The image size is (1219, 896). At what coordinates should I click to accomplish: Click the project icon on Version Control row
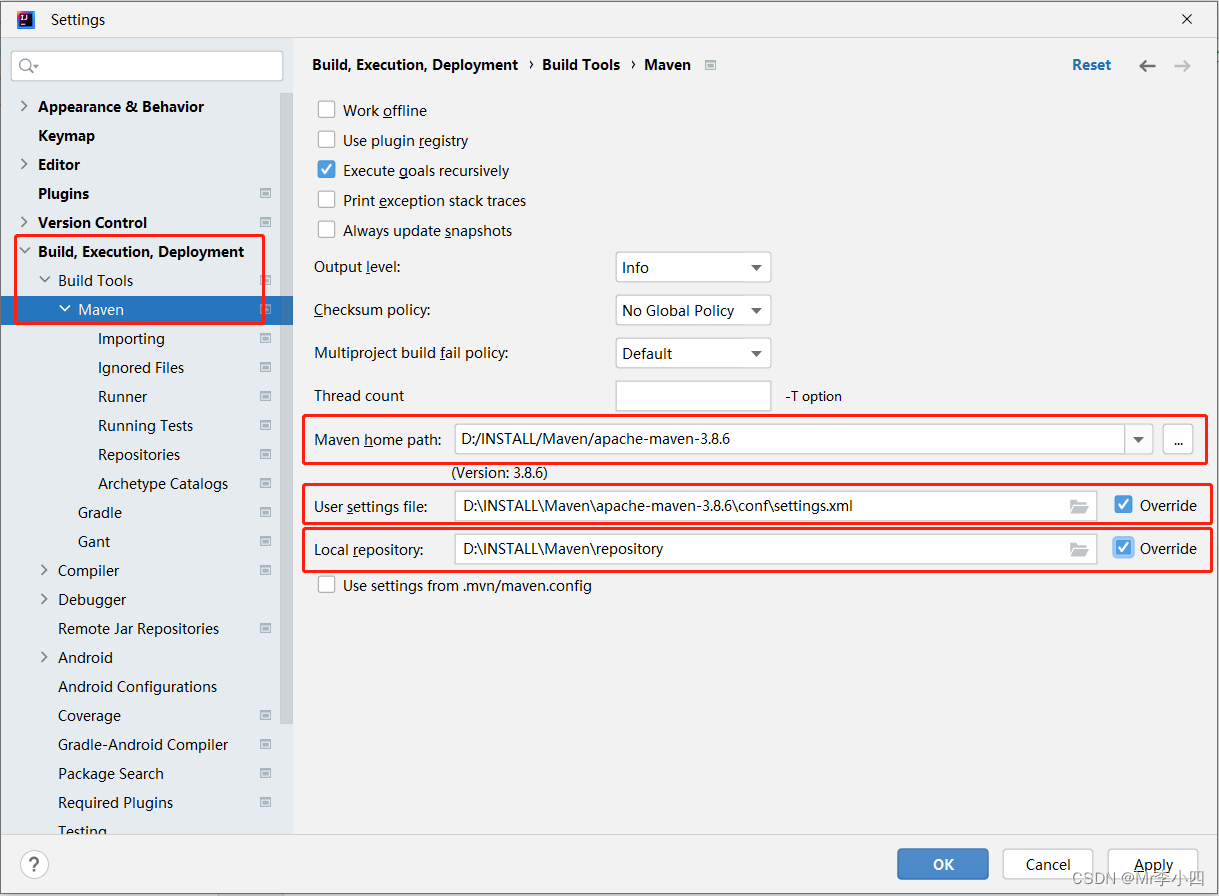coord(265,222)
